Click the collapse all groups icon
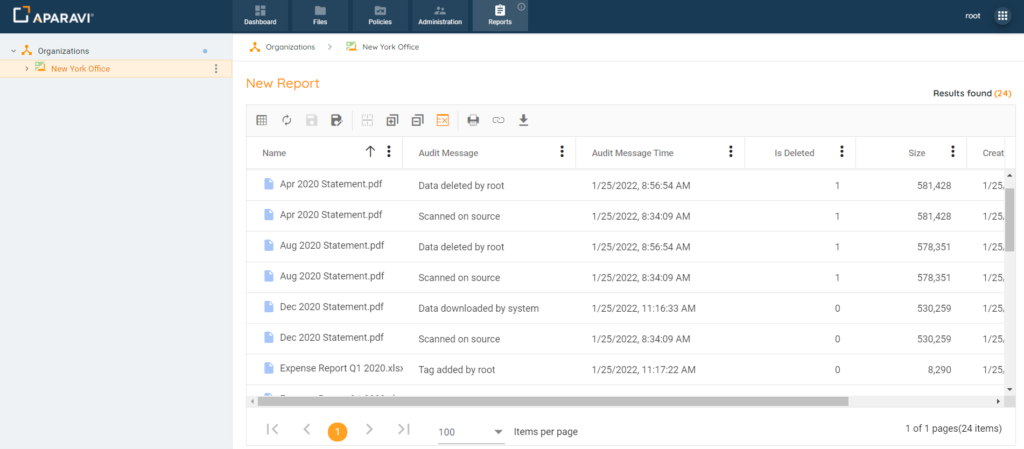Viewport: 1024px width, 449px height. 417,120
